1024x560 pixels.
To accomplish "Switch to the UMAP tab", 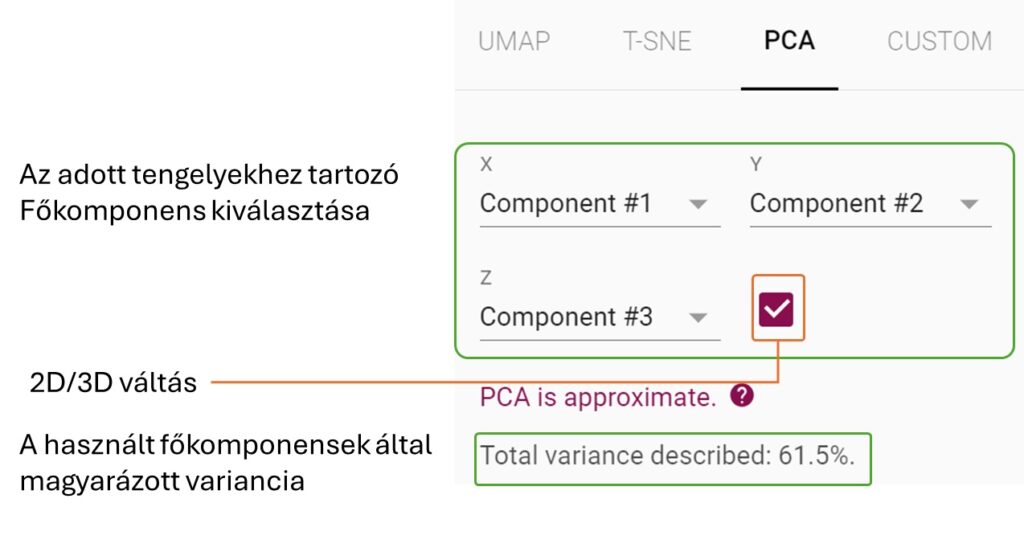I will (x=514, y=41).
